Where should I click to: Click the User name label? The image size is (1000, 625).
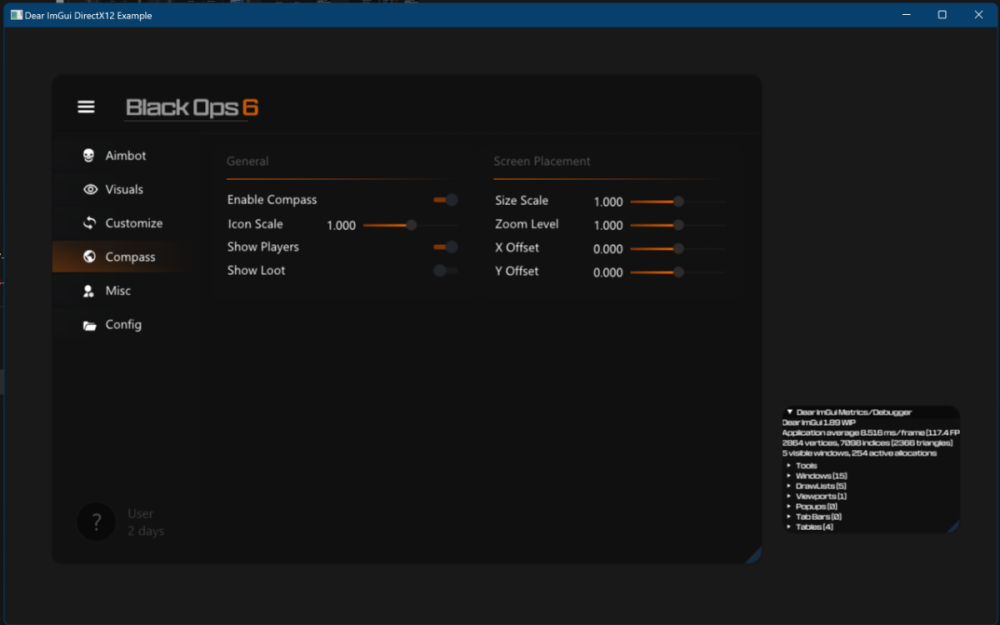point(141,514)
